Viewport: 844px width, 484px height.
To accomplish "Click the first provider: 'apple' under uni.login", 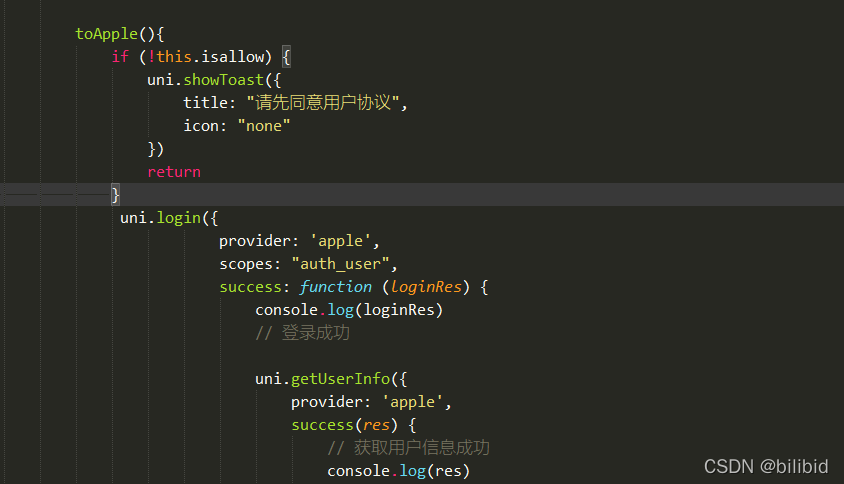I will pos(299,241).
